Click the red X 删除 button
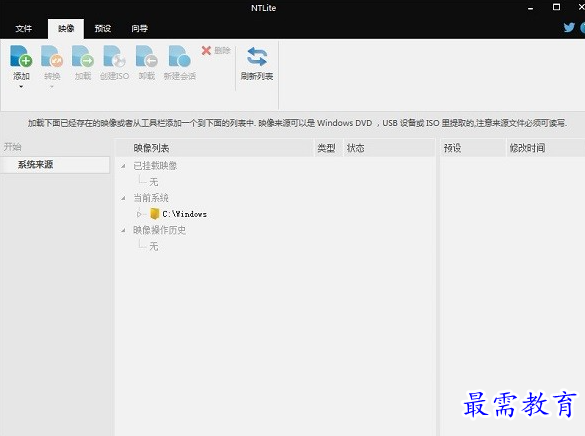Screen dimensions: 585x436 click(x=216, y=50)
